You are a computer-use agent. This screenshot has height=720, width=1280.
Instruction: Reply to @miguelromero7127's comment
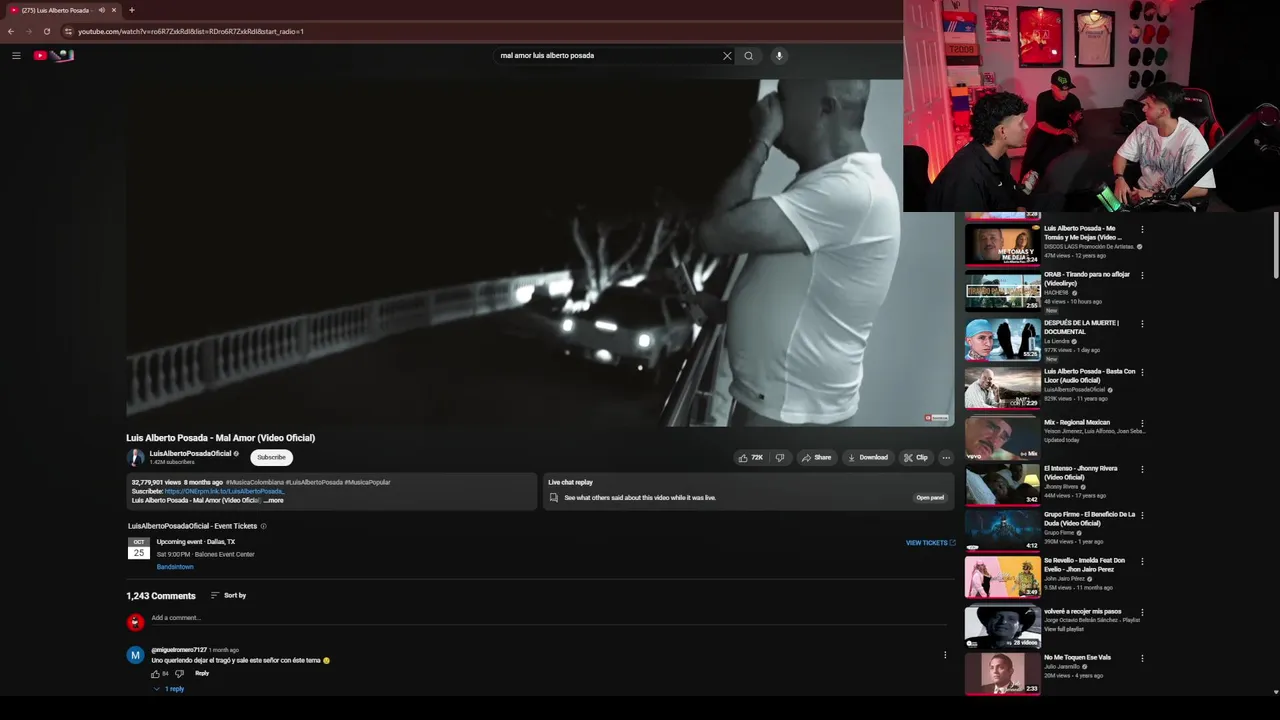tap(202, 674)
